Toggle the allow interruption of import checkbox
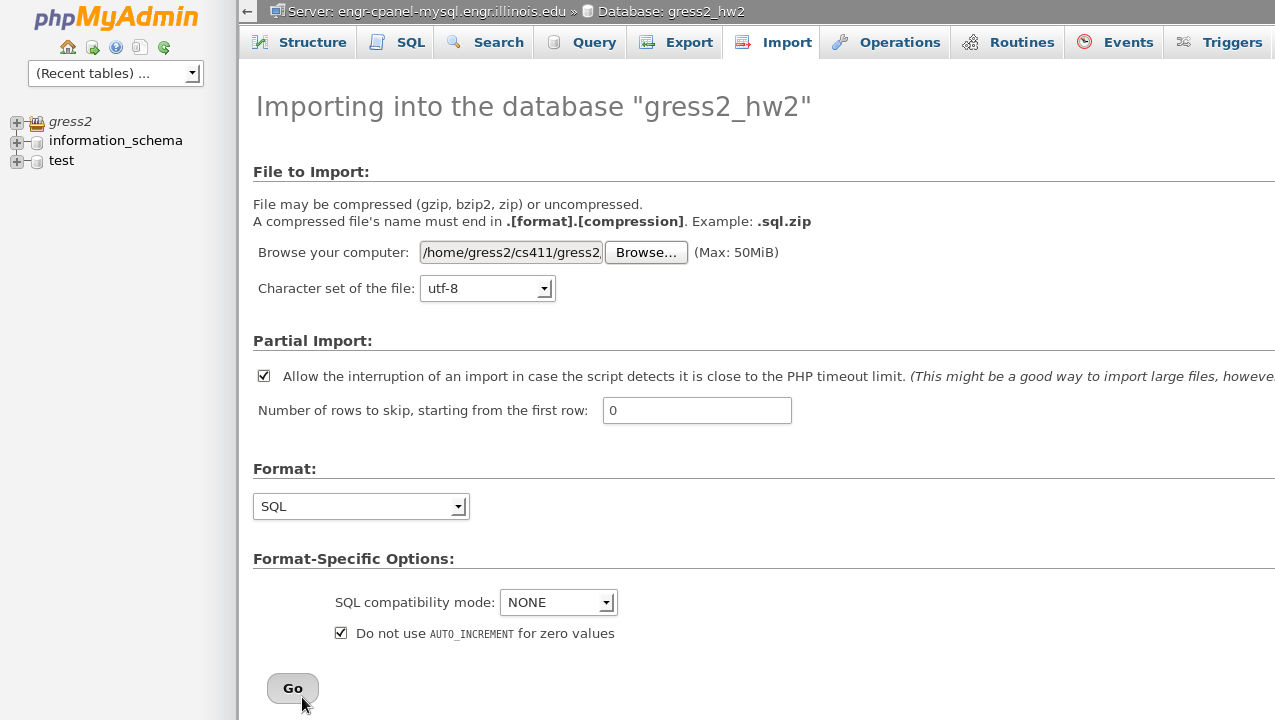1275x720 pixels. click(x=264, y=376)
